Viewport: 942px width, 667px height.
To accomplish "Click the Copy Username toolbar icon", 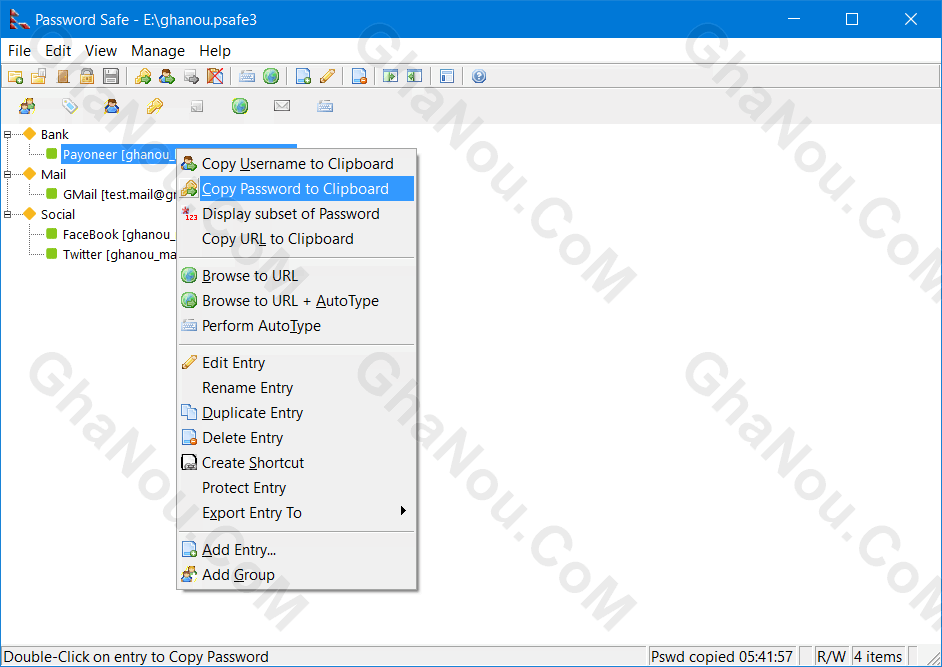I will 167,76.
